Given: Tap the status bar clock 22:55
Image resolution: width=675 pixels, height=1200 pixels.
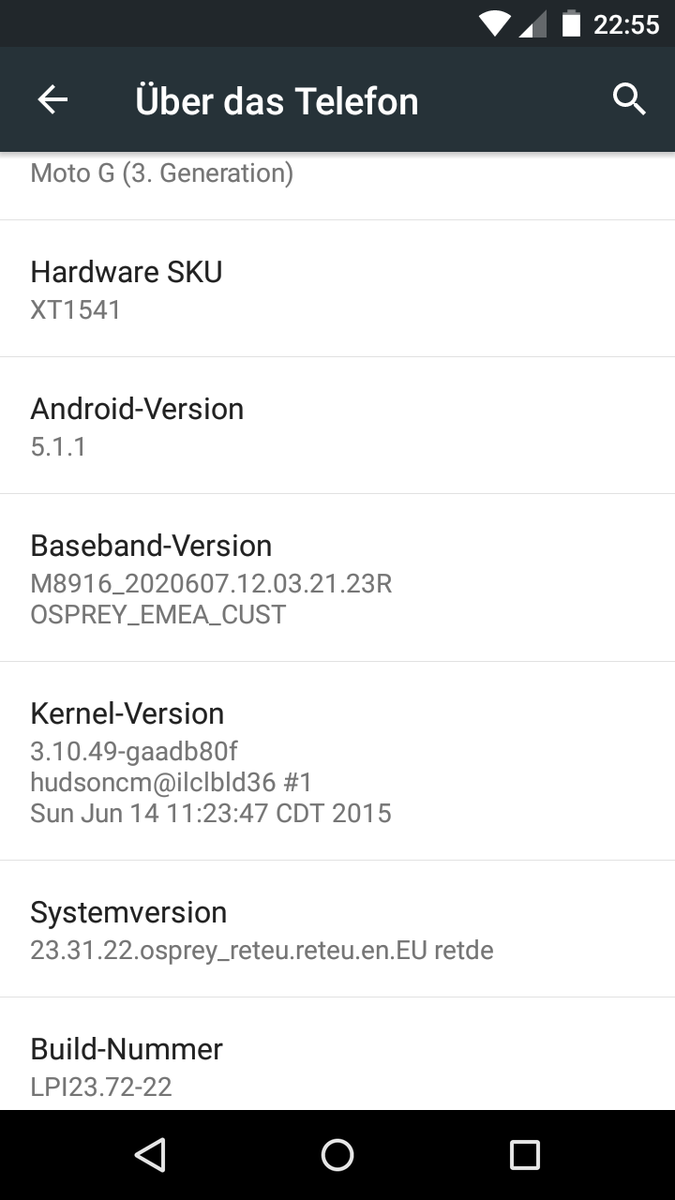Looking at the screenshot, I should tap(626, 24).
